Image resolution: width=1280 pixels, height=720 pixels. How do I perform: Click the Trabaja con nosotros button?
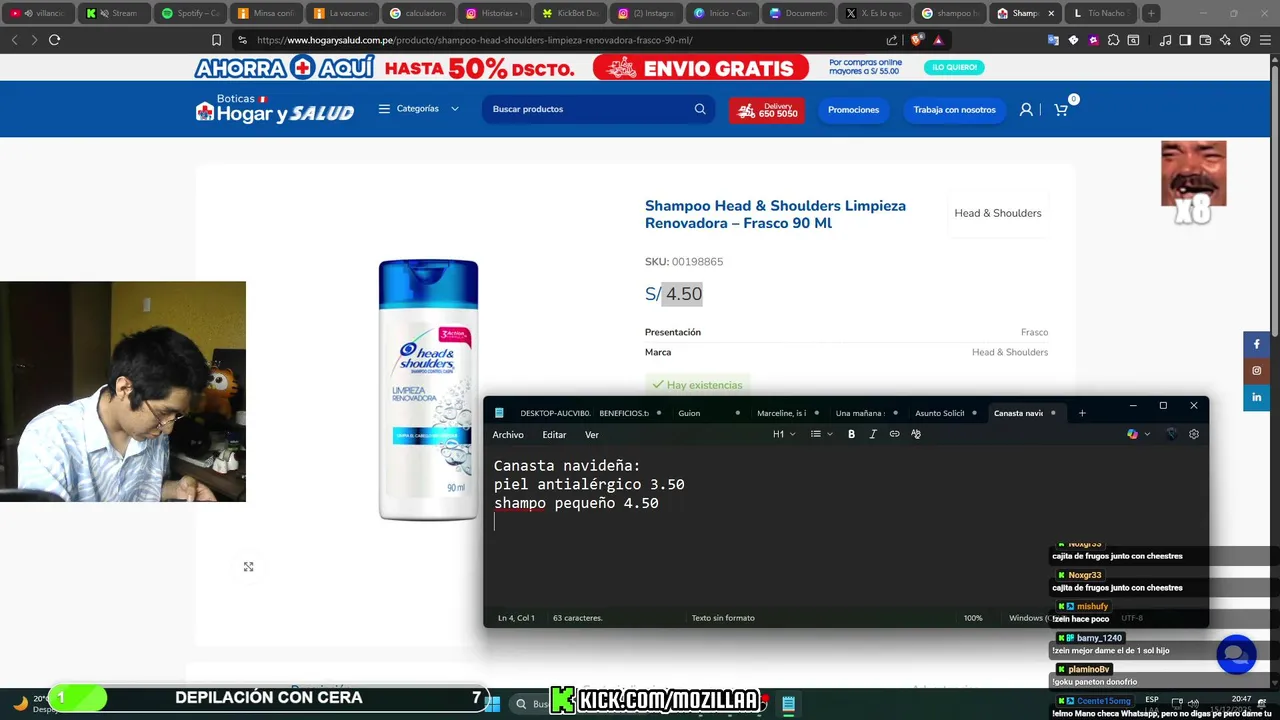(x=954, y=110)
